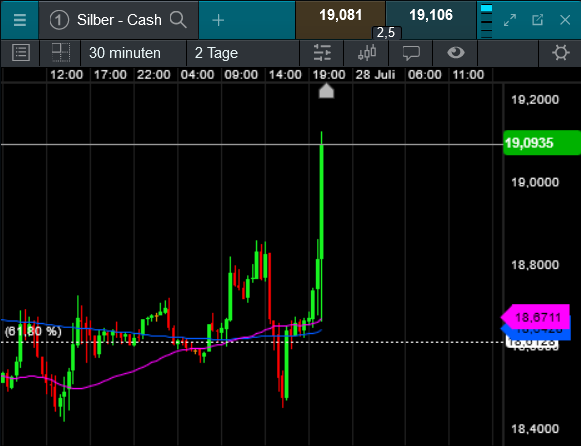Click the circled number 1 icon
This screenshot has height=446, width=581.
59,20
